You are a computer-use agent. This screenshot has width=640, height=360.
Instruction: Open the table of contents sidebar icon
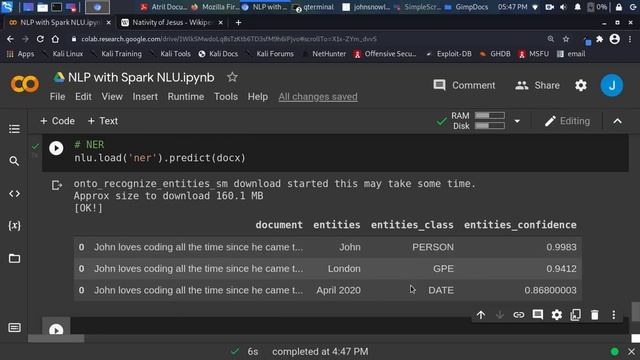14,129
